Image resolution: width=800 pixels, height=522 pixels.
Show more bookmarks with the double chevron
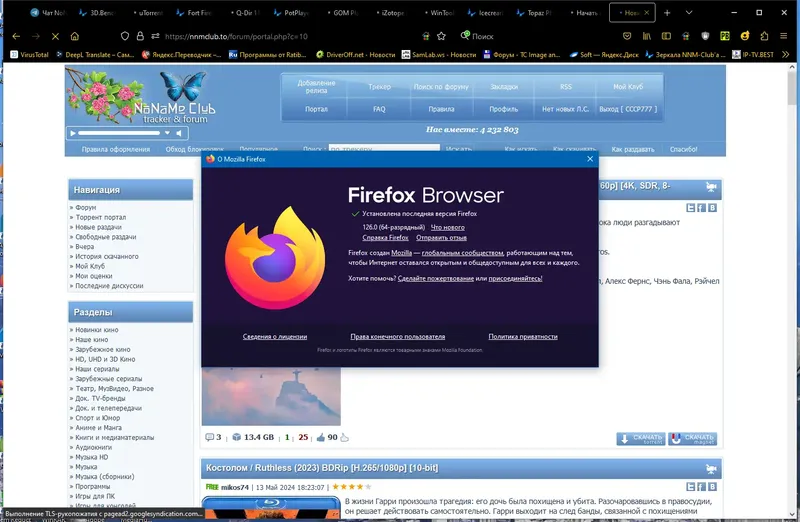click(x=786, y=55)
